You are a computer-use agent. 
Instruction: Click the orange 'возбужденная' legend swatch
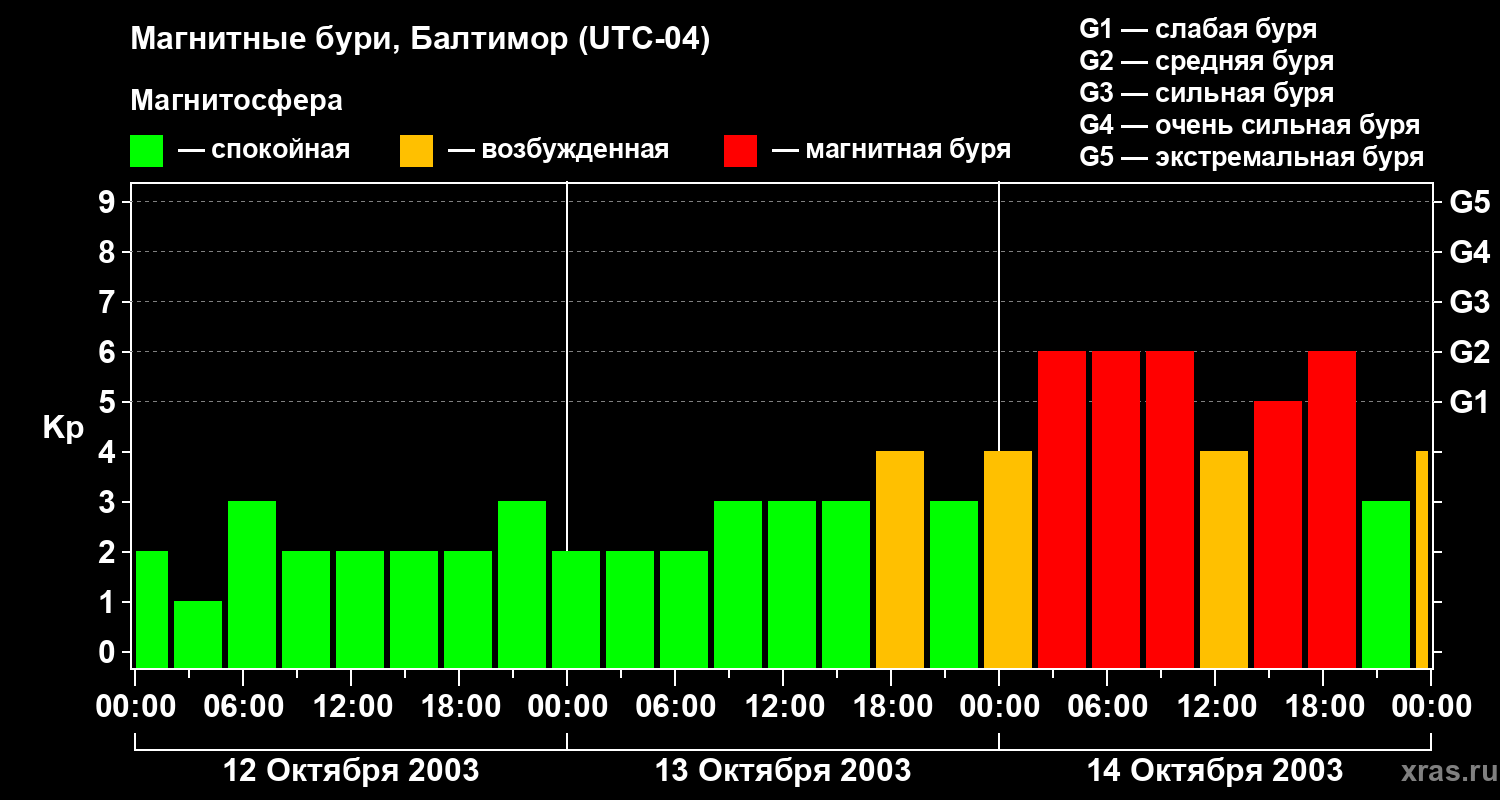(x=416, y=151)
